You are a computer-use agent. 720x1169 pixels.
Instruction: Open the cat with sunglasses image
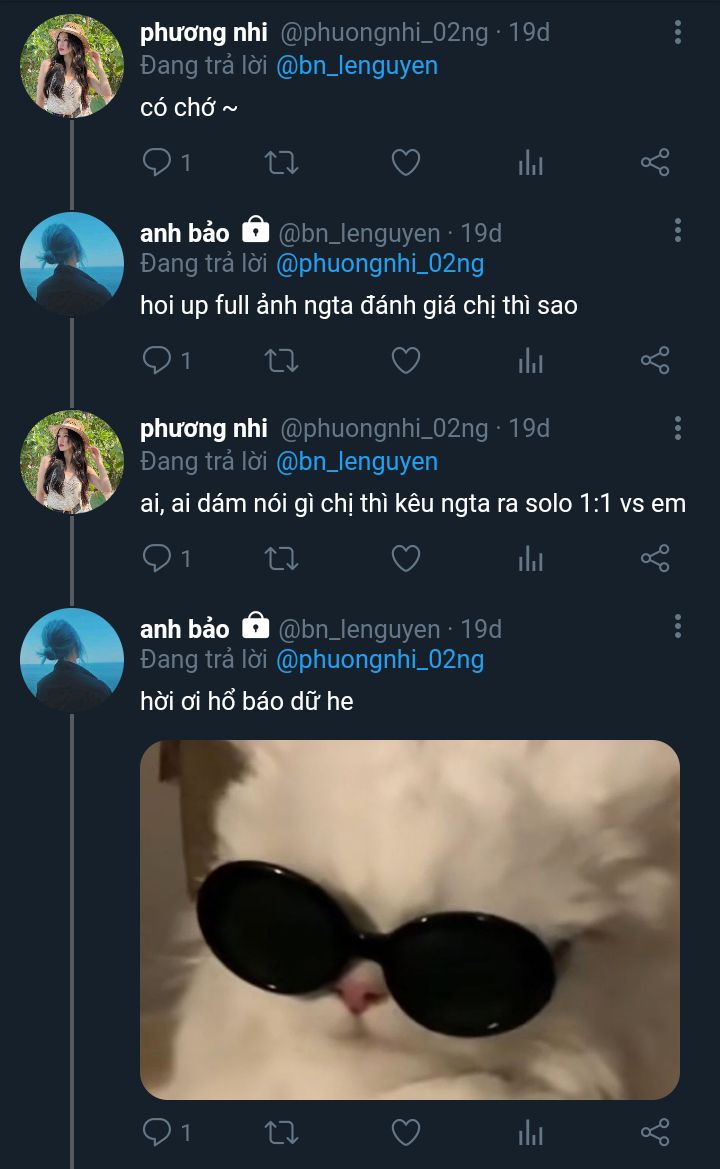tap(410, 919)
